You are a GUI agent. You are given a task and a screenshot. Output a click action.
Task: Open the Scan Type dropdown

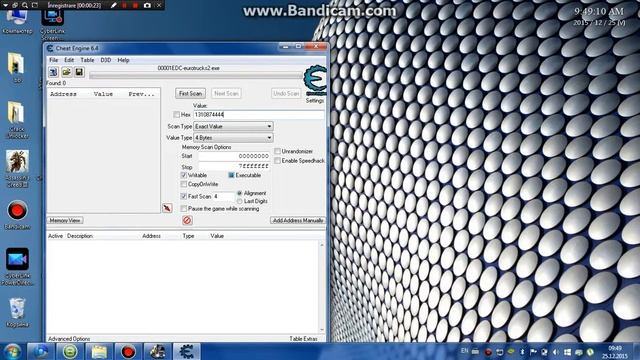233,127
